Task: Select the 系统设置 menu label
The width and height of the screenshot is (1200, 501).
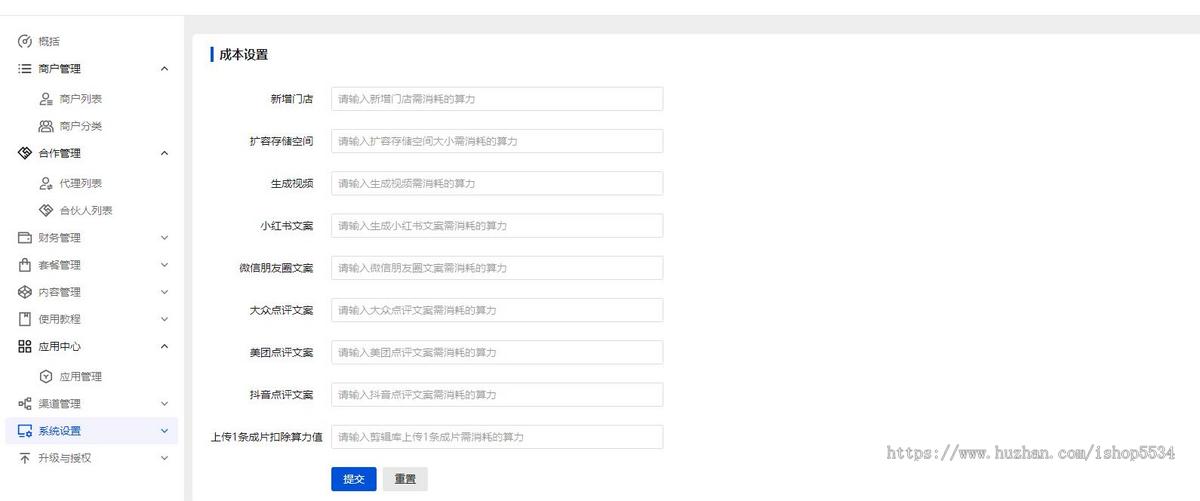Action: click(x=60, y=431)
